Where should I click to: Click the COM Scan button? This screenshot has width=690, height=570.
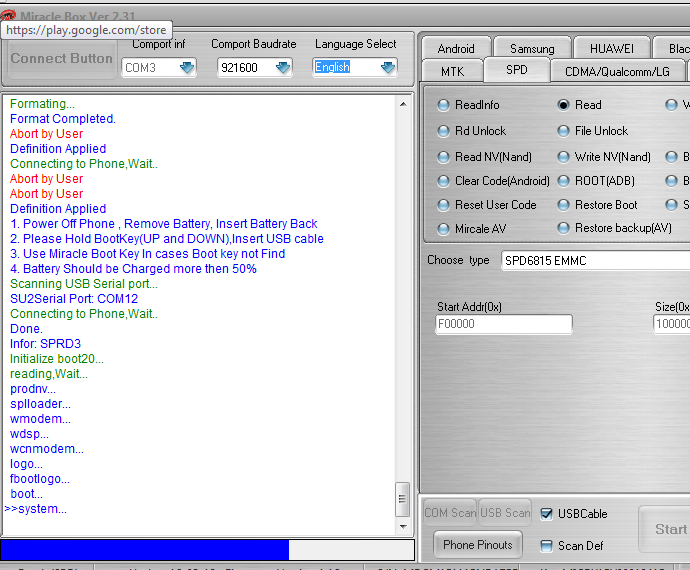[450, 513]
